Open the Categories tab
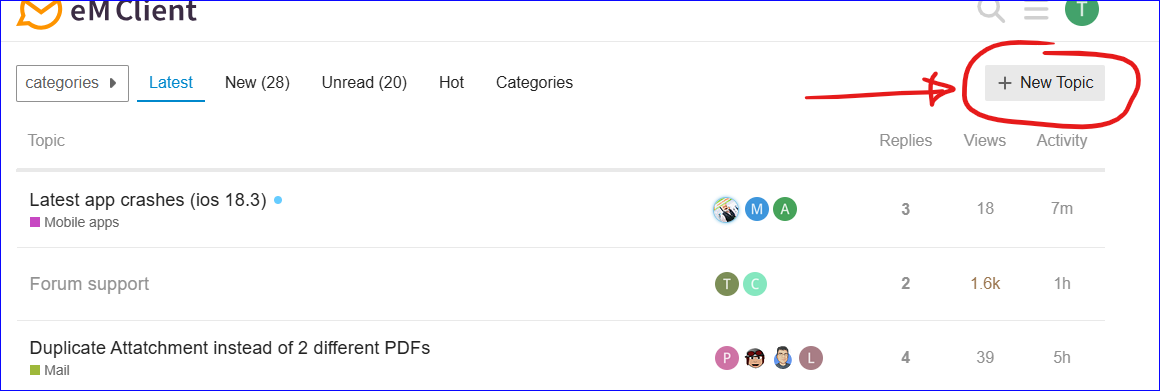Viewport: 1160px width, 391px height. (x=534, y=83)
